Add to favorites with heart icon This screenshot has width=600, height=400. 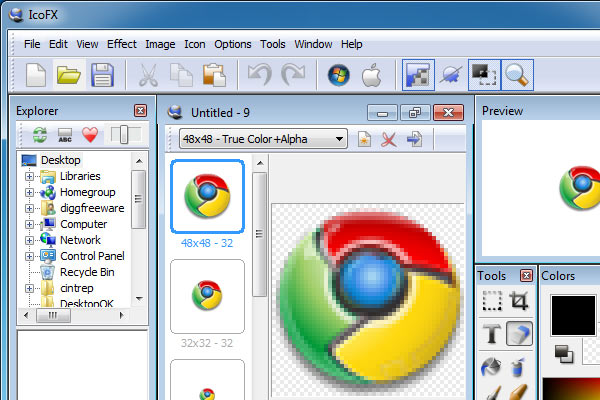pos(90,135)
